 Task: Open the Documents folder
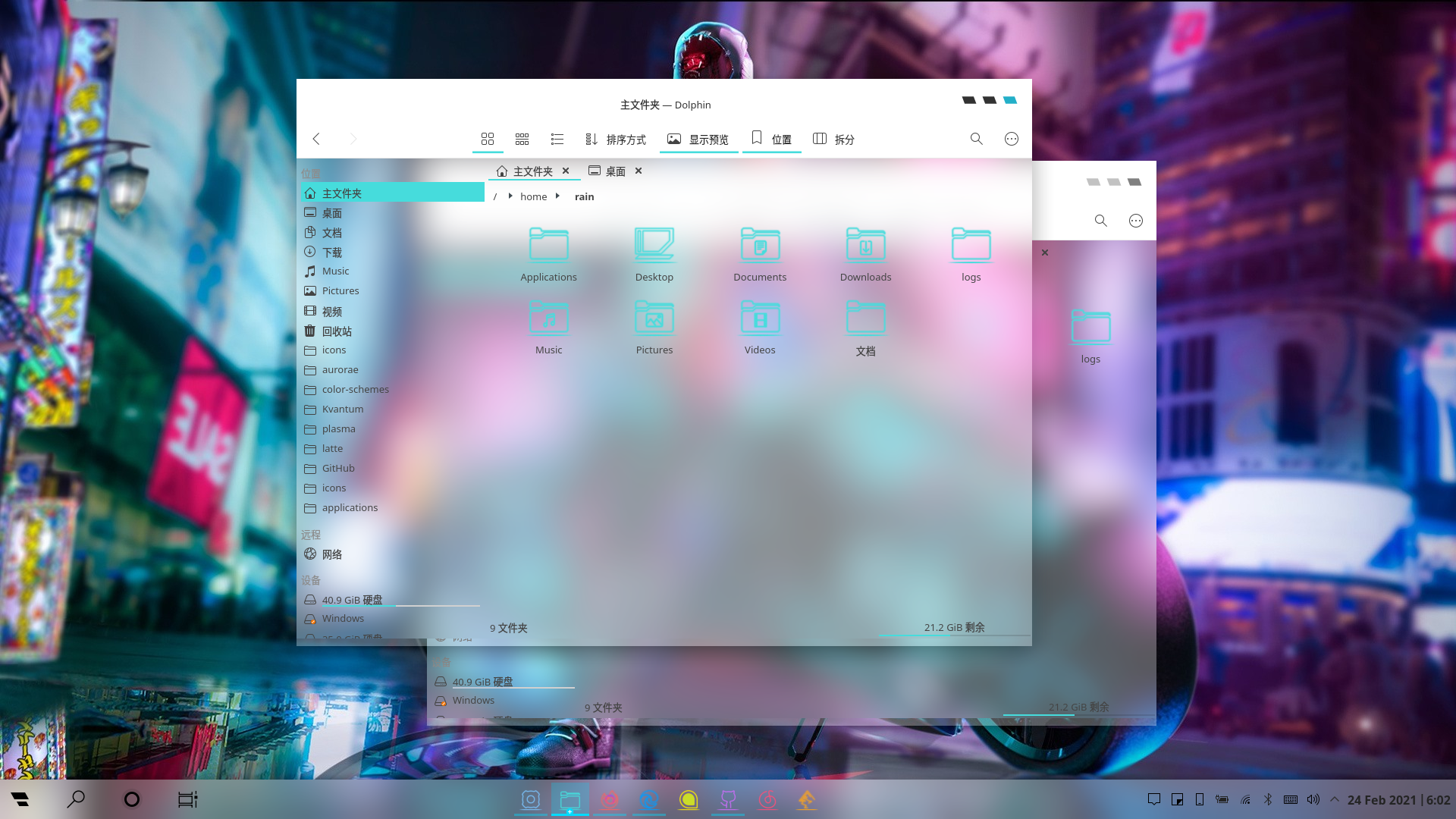point(760,254)
